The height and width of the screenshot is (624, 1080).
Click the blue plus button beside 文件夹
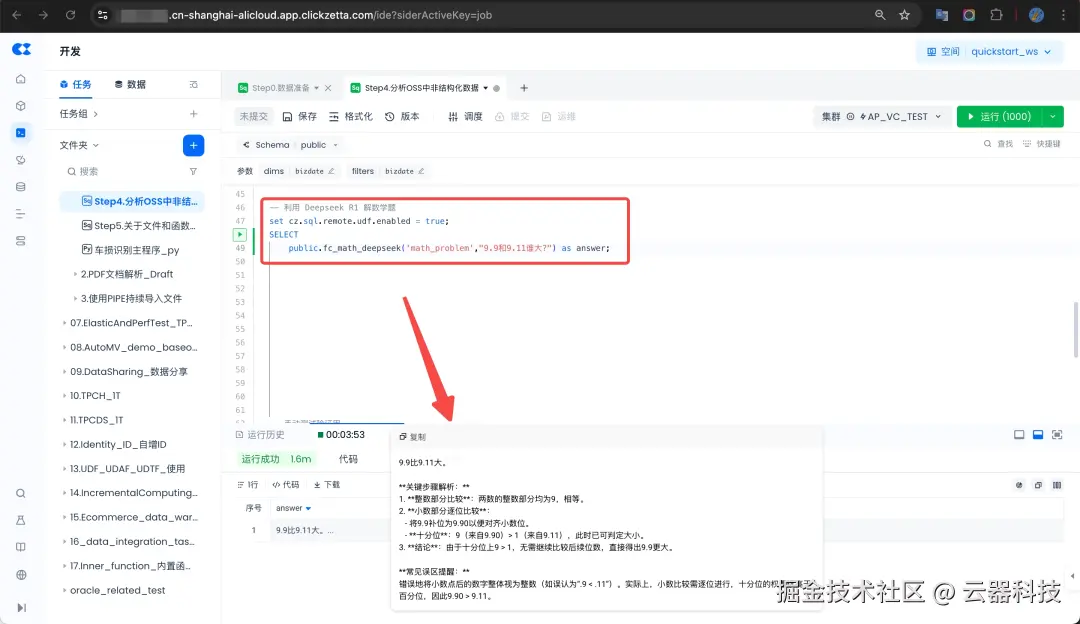click(194, 145)
